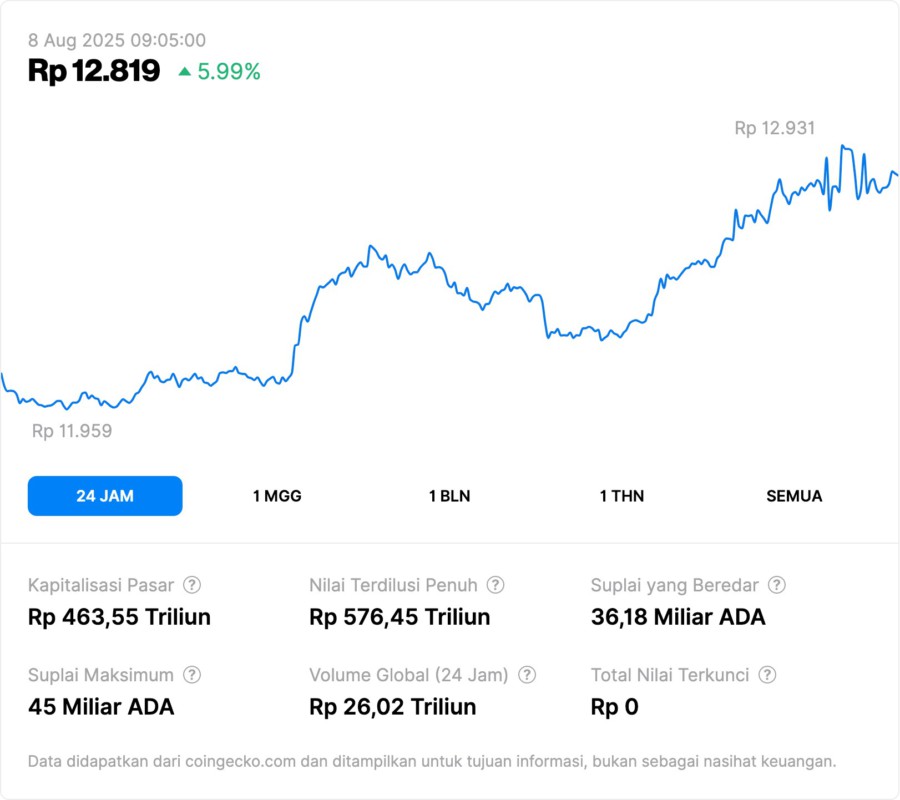This screenshot has height=800, width=900.
Task: Click the 8 Aug 2025 timestamp
Action: coord(117,40)
